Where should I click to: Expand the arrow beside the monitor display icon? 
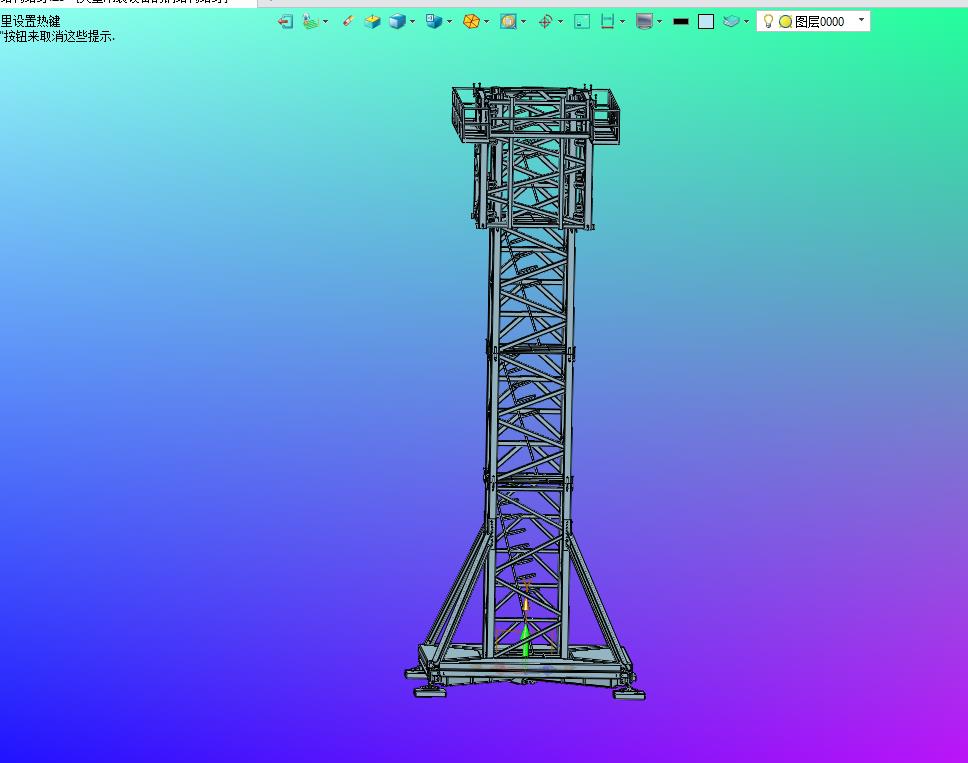coord(659,21)
